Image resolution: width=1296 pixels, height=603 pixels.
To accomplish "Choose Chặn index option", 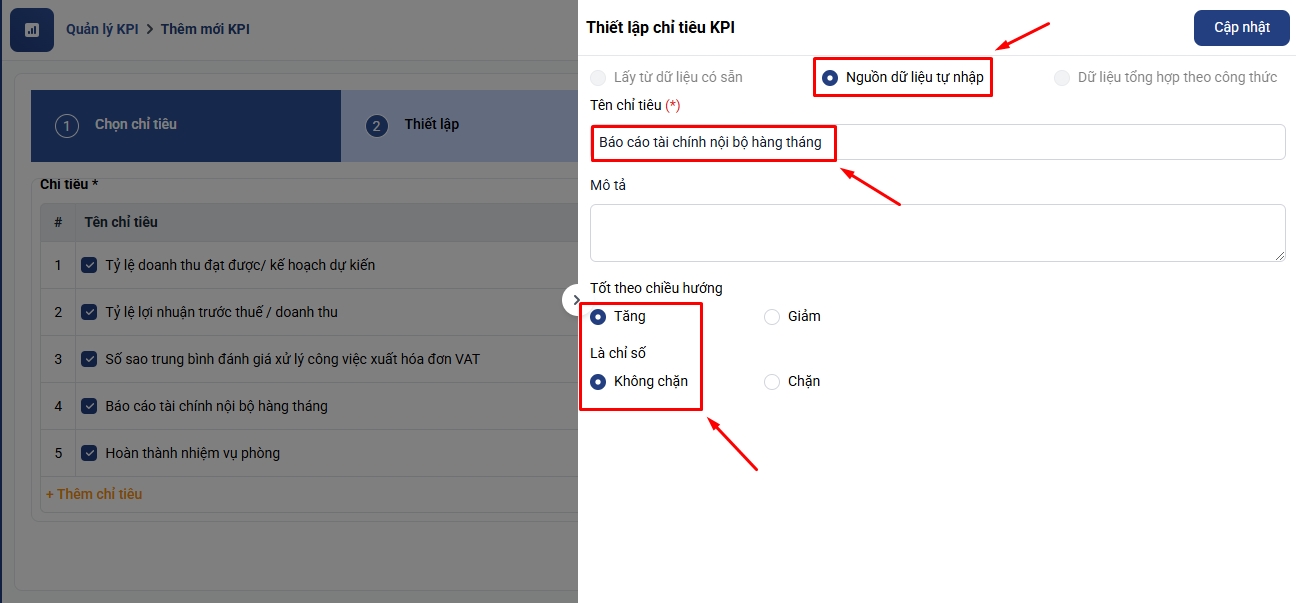I will [772, 382].
